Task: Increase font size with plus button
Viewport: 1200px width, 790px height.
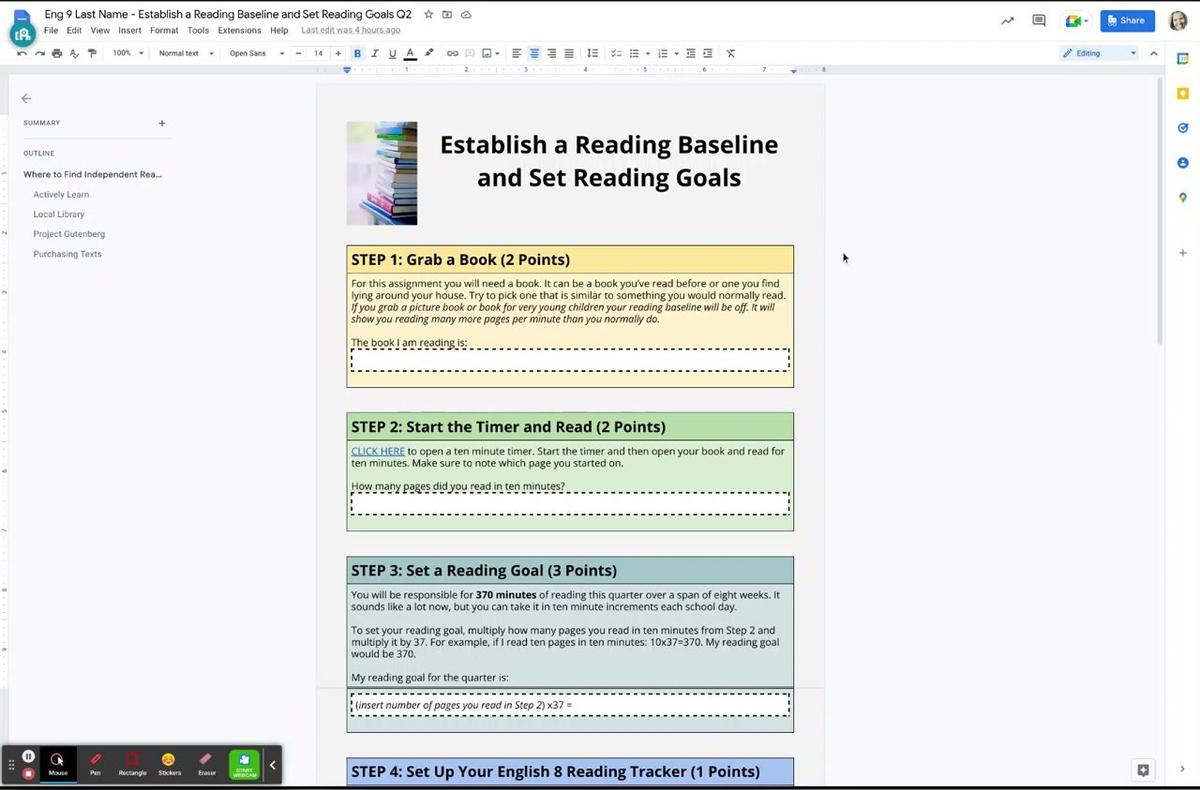Action: (x=338, y=53)
